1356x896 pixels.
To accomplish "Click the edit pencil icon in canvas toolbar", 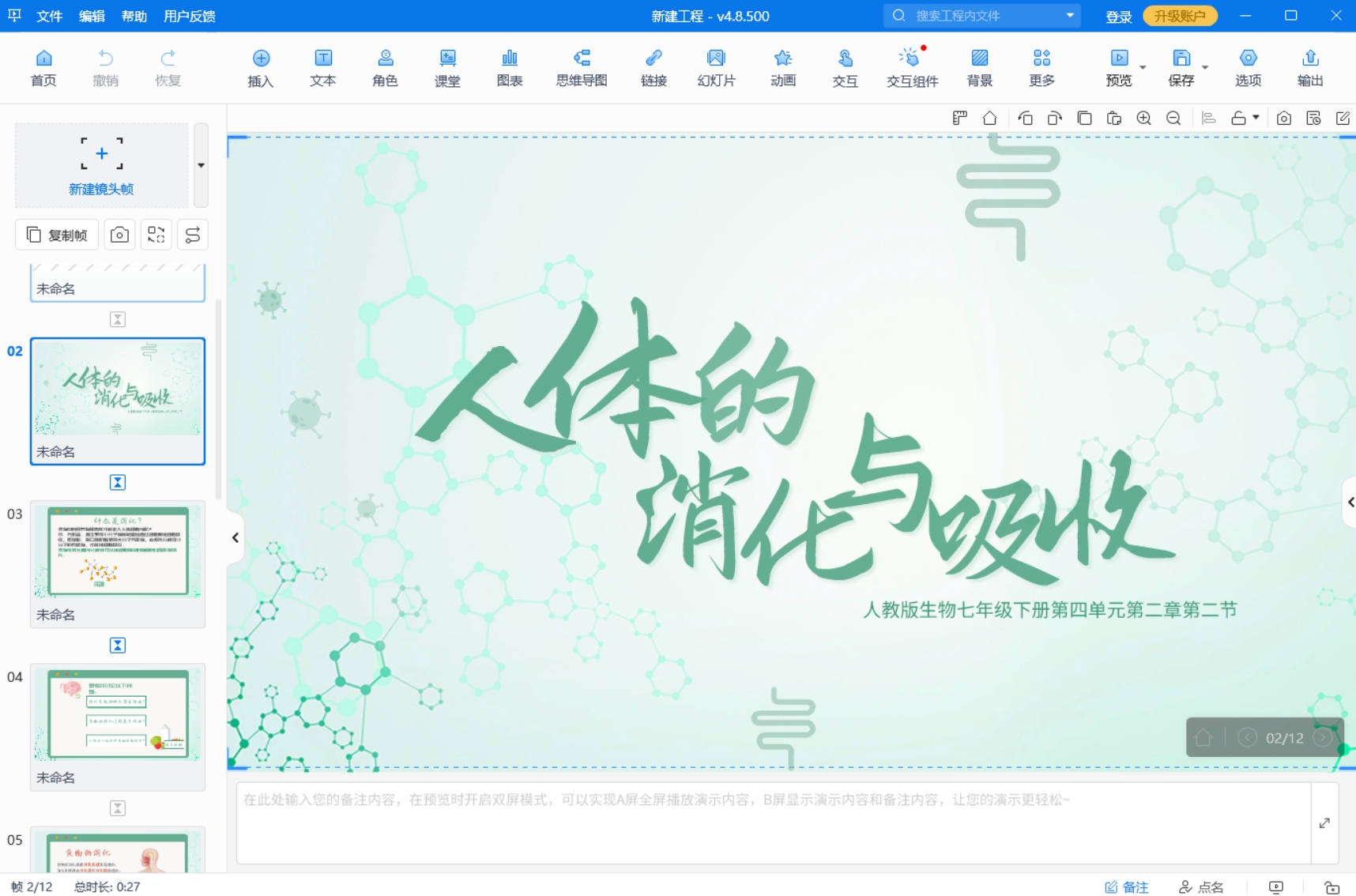I will [x=1343, y=119].
